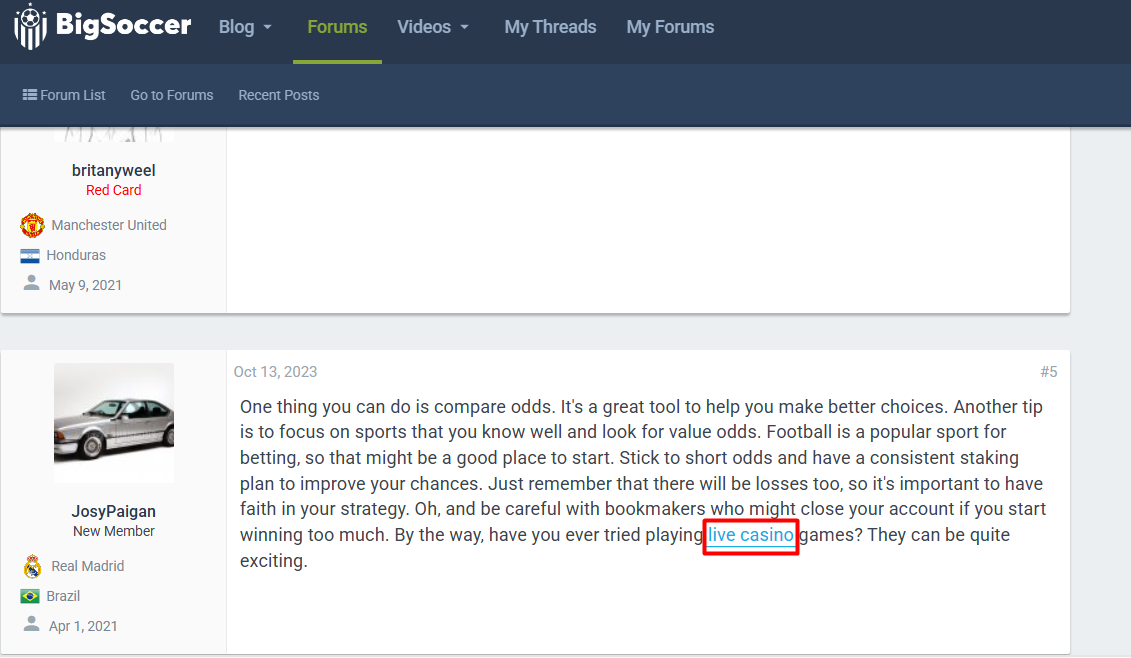View JosyPaigan's user profile
This screenshot has width=1131, height=658.
click(x=114, y=511)
